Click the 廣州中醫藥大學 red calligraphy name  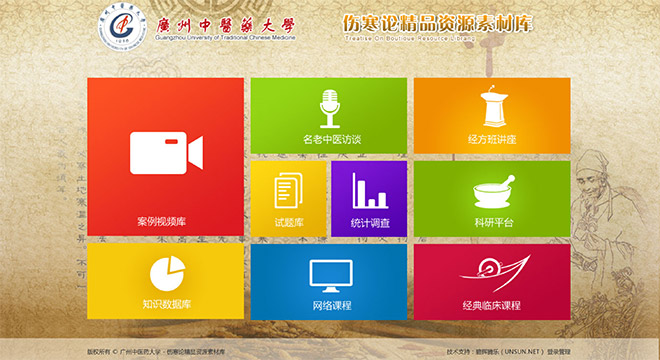tap(226, 26)
